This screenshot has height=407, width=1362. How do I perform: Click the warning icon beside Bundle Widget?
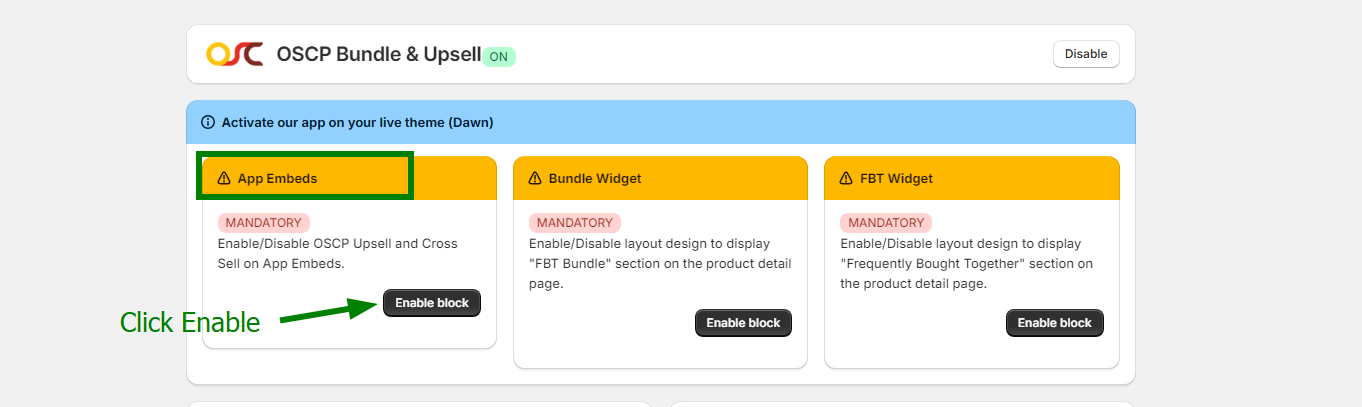click(x=535, y=179)
